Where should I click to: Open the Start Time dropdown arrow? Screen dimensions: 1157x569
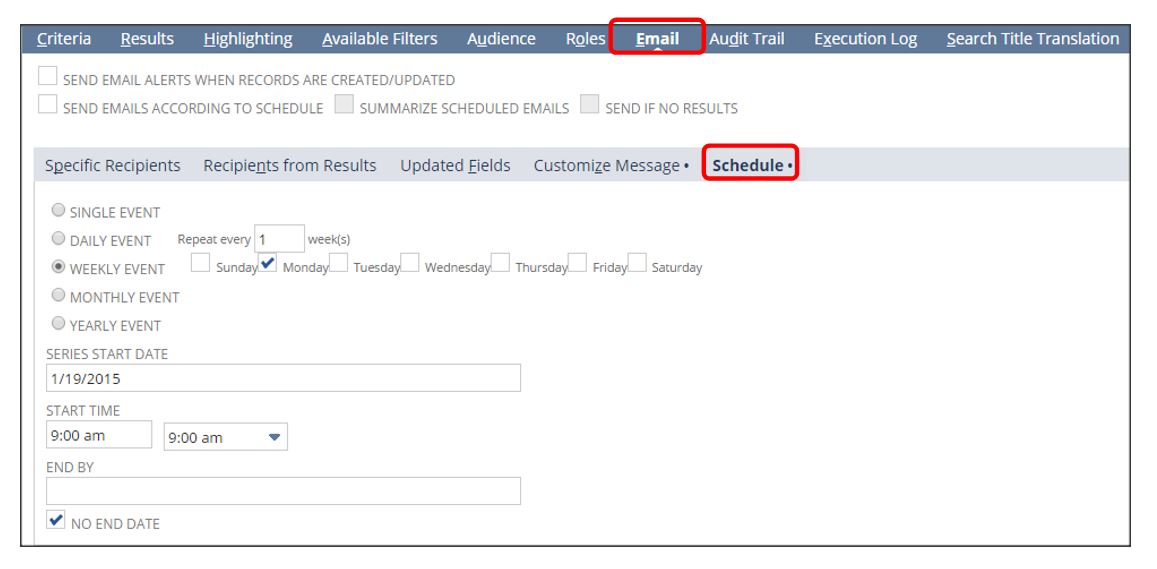(x=272, y=437)
